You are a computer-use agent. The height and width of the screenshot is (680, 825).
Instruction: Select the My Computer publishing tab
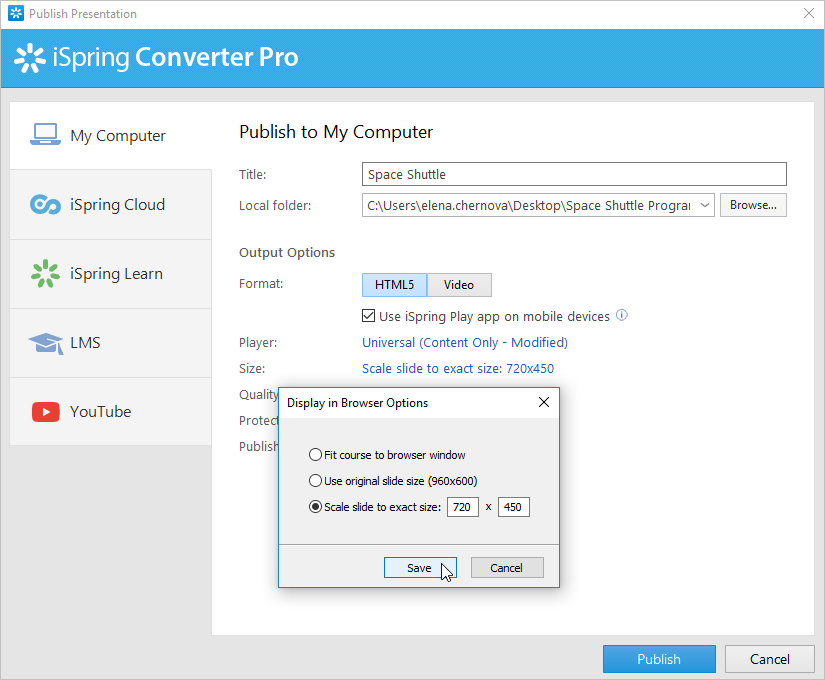[x=110, y=135]
